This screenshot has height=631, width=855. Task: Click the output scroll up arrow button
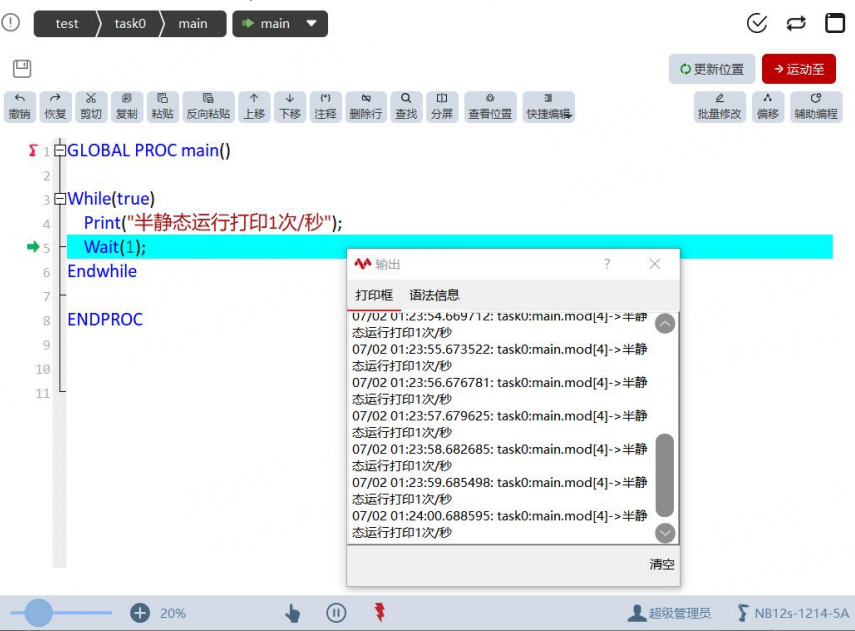pos(665,324)
